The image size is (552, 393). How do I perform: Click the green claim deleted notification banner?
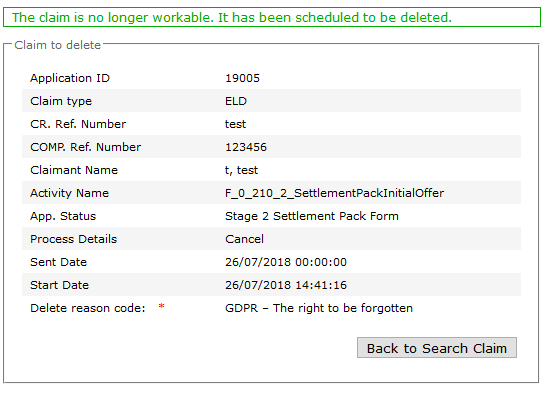click(x=272, y=17)
